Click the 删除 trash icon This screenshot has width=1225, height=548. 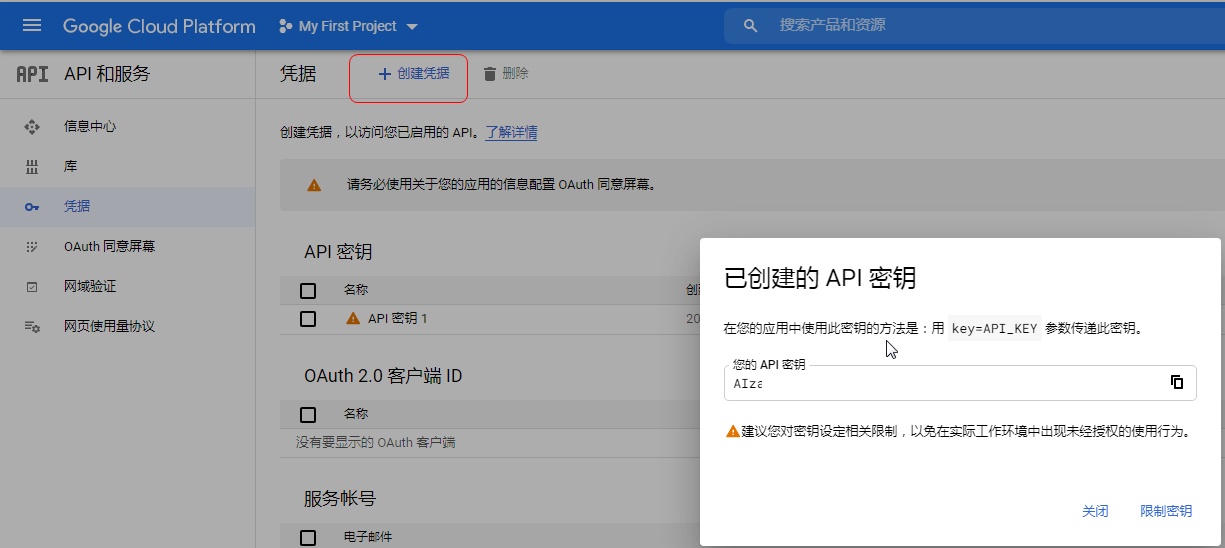point(489,74)
